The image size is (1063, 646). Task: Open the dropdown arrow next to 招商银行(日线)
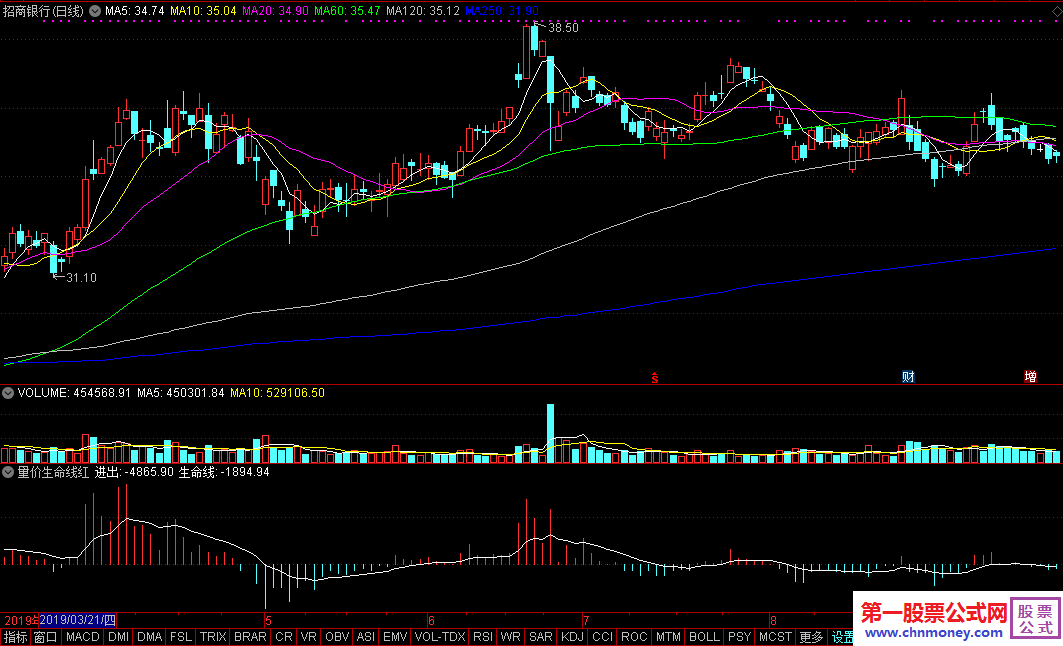(x=95, y=11)
